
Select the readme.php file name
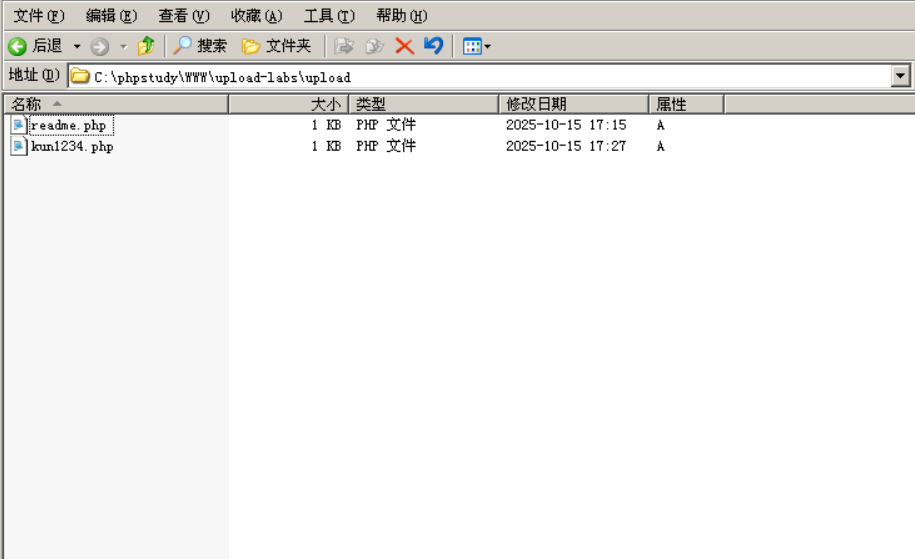pos(69,125)
